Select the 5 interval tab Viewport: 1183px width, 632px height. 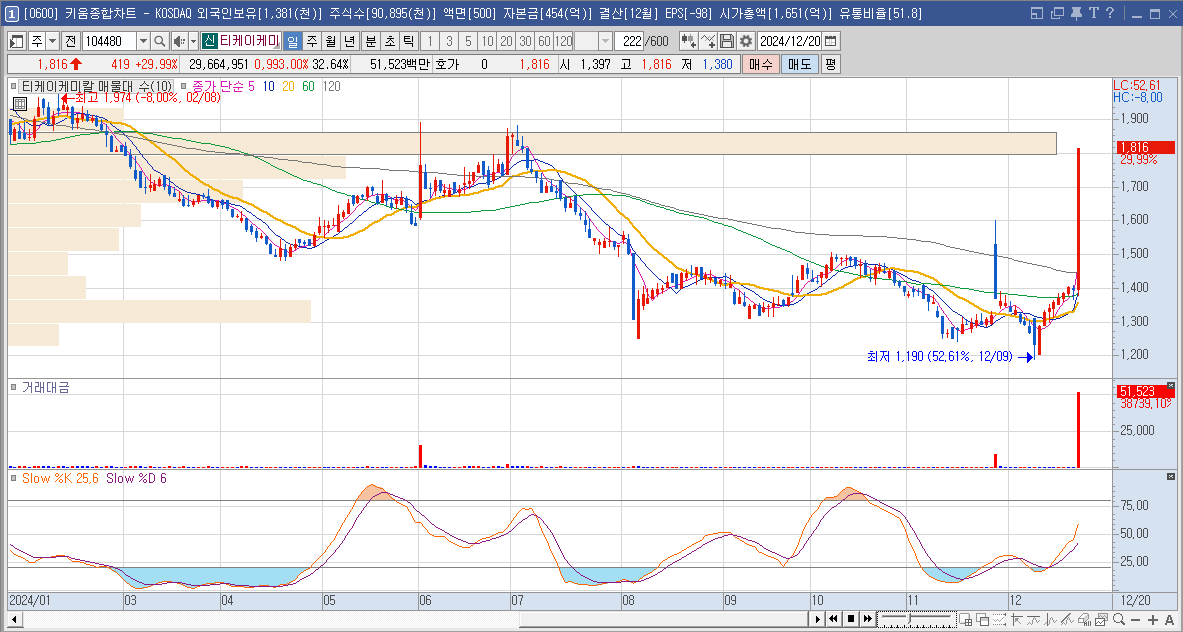click(x=468, y=41)
